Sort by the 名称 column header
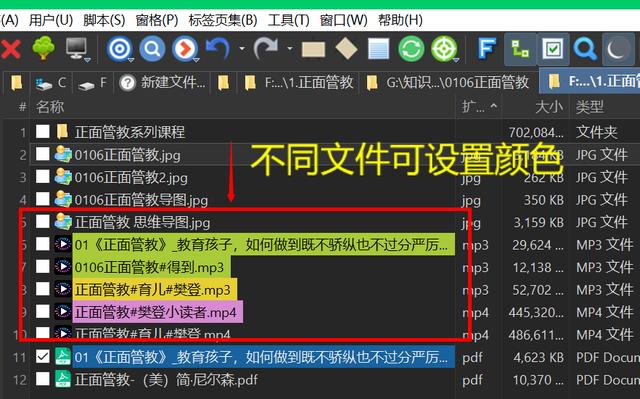640x399 pixels. 50,107
